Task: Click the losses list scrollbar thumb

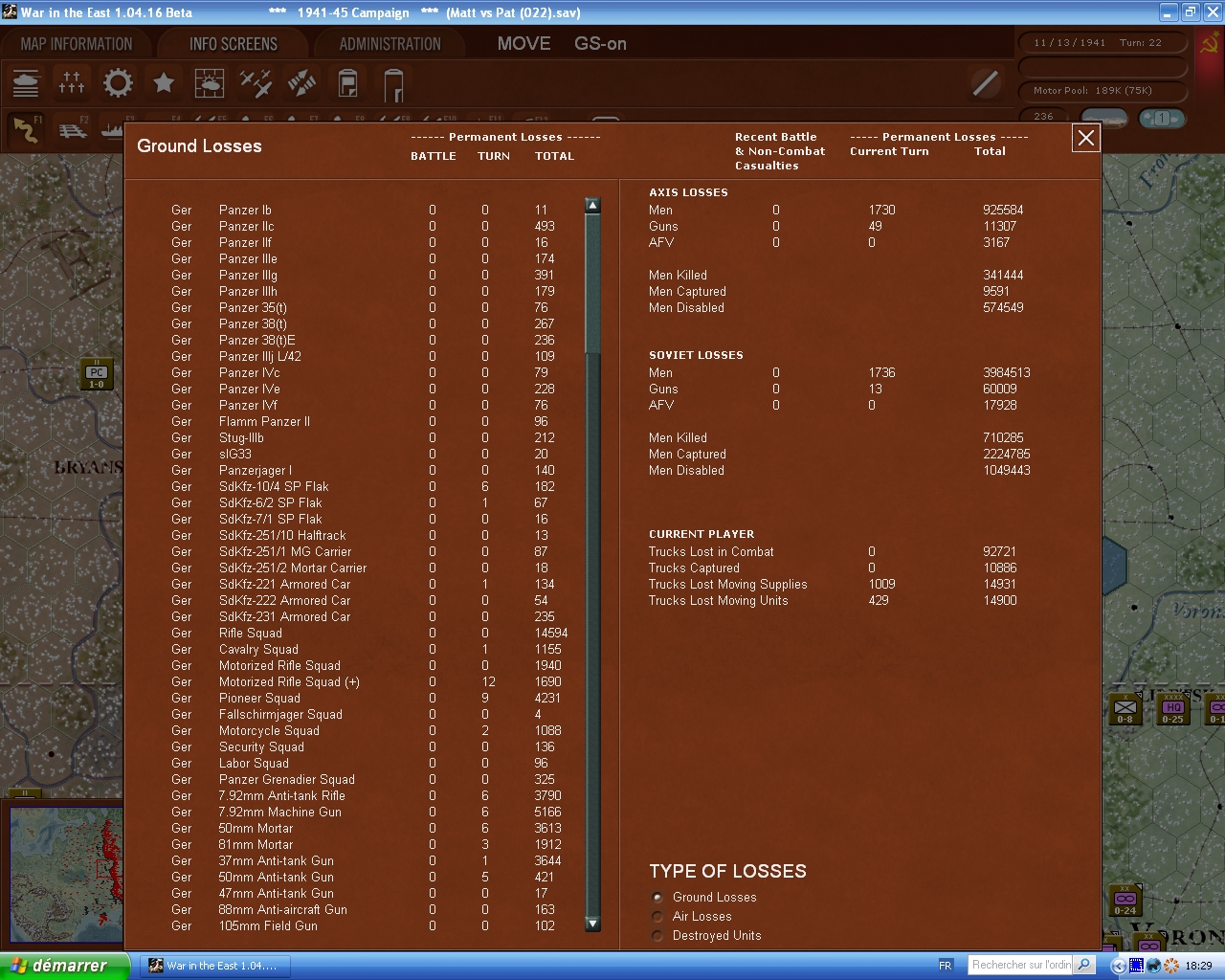Action: click(x=592, y=283)
